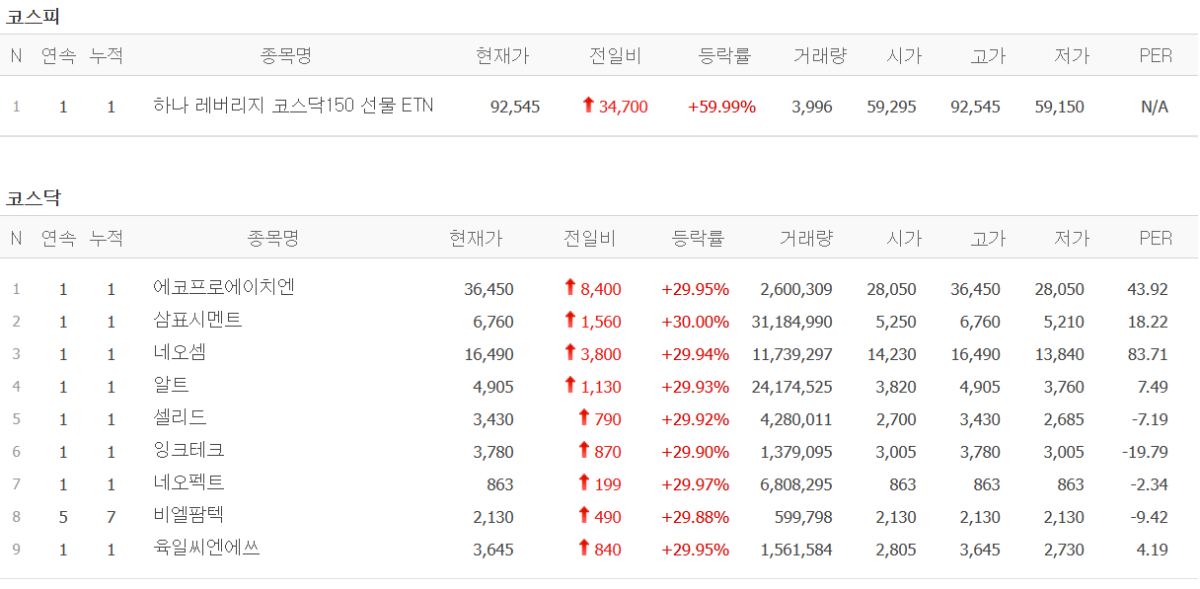The height and width of the screenshot is (589, 1200).
Task: Click the red arrow next to 490
Action: click(584, 516)
